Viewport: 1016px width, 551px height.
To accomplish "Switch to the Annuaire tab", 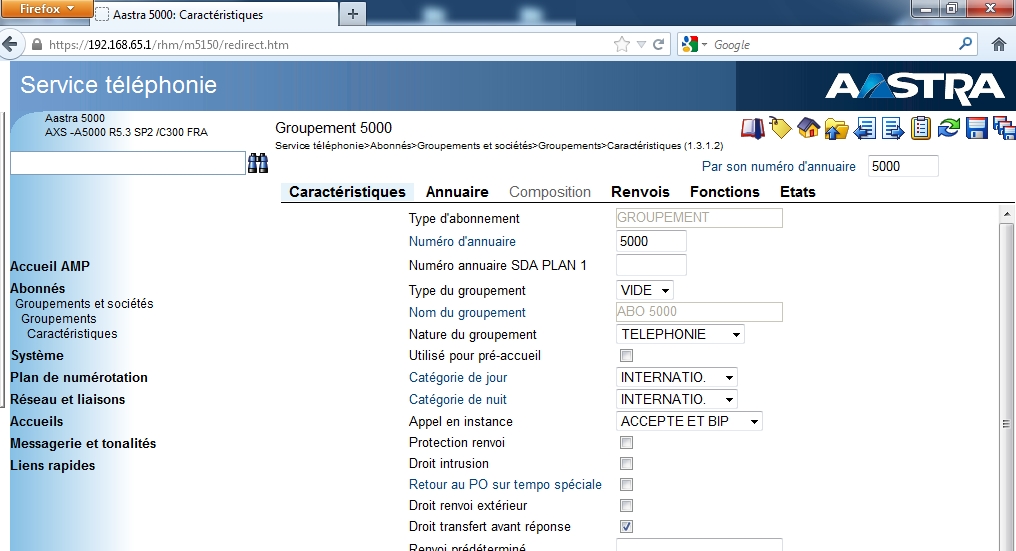I will tap(457, 192).
